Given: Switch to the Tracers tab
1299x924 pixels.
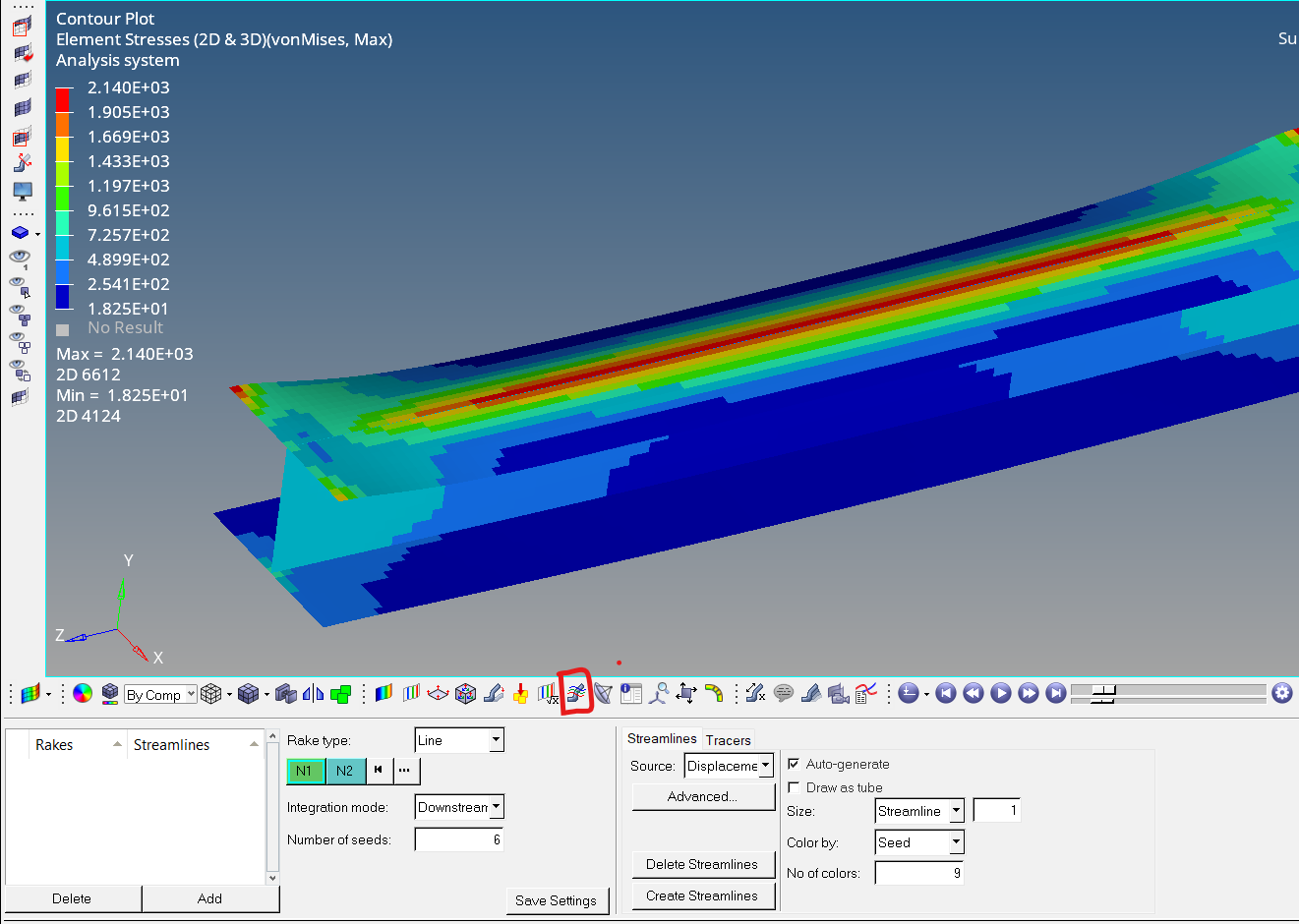Looking at the screenshot, I should click(728, 740).
